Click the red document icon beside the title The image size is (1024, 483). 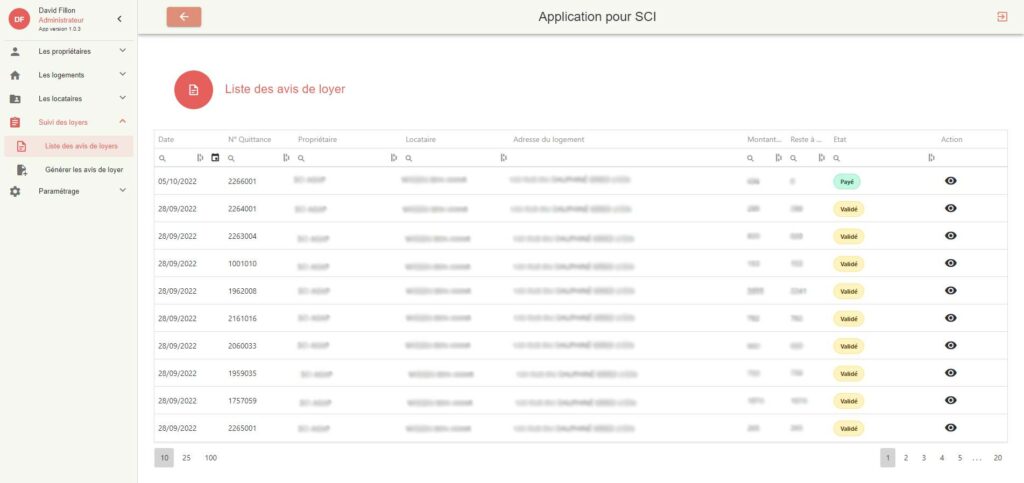point(194,90)
